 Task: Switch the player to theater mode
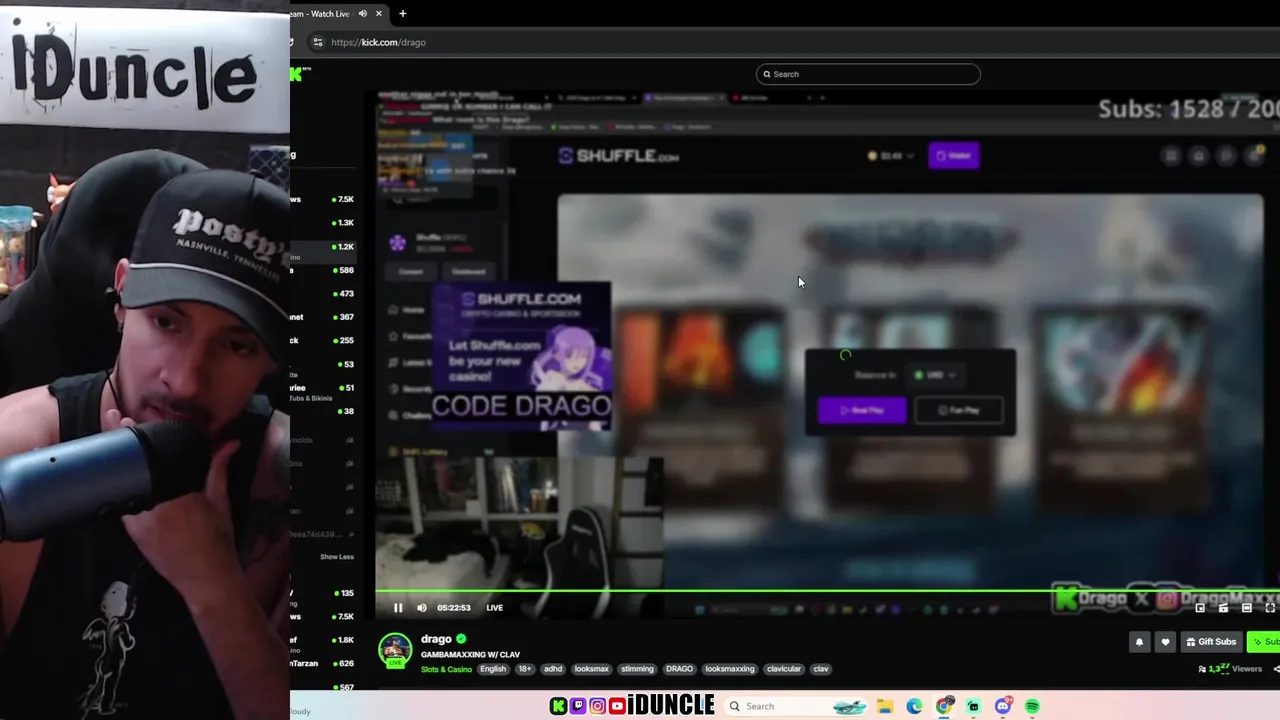point(1246,607)
